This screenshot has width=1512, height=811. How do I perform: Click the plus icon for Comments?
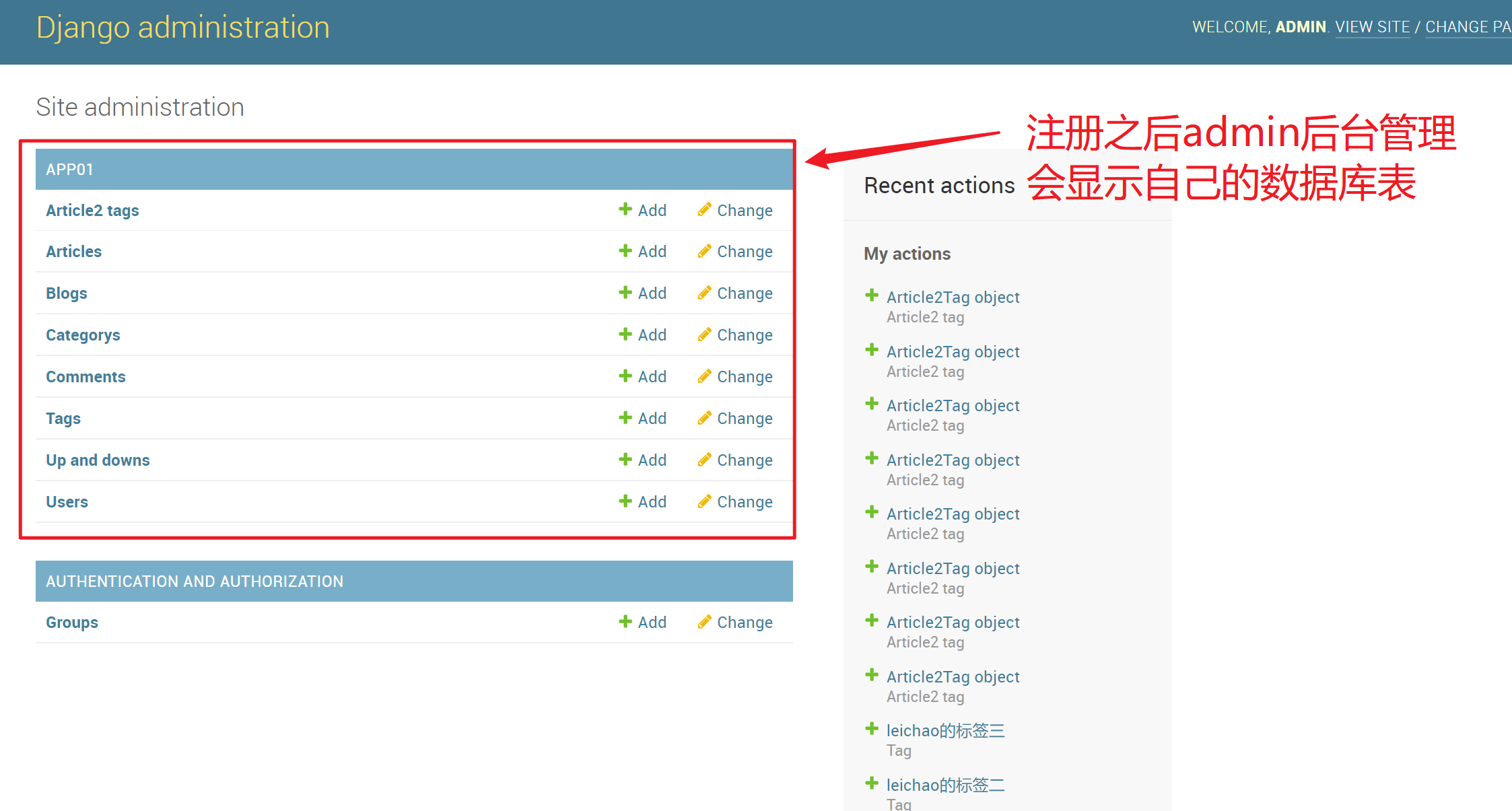coord(625,377)
